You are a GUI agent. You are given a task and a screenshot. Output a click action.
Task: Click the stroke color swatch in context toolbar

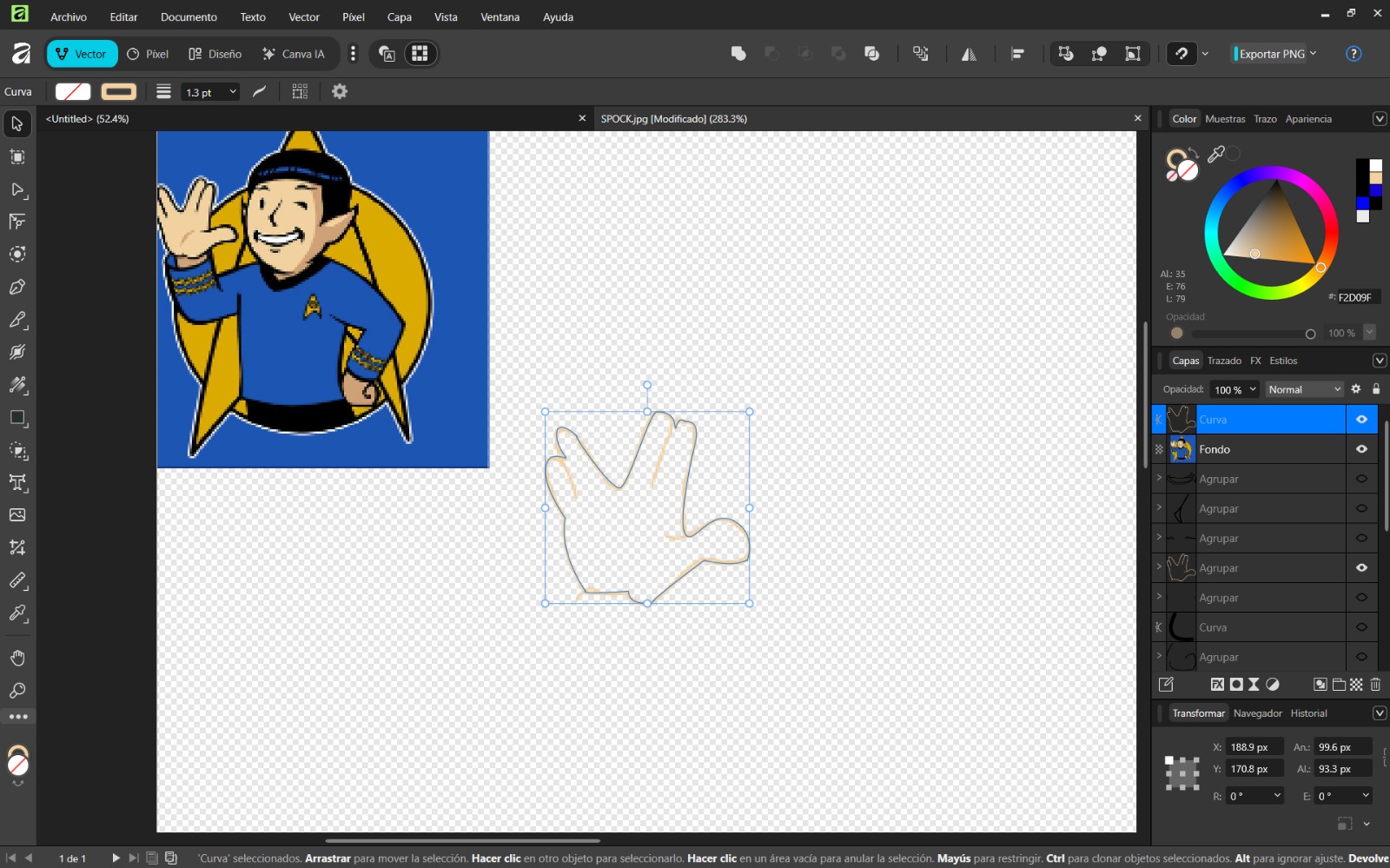pyautogui.click(x=119, y=91)
